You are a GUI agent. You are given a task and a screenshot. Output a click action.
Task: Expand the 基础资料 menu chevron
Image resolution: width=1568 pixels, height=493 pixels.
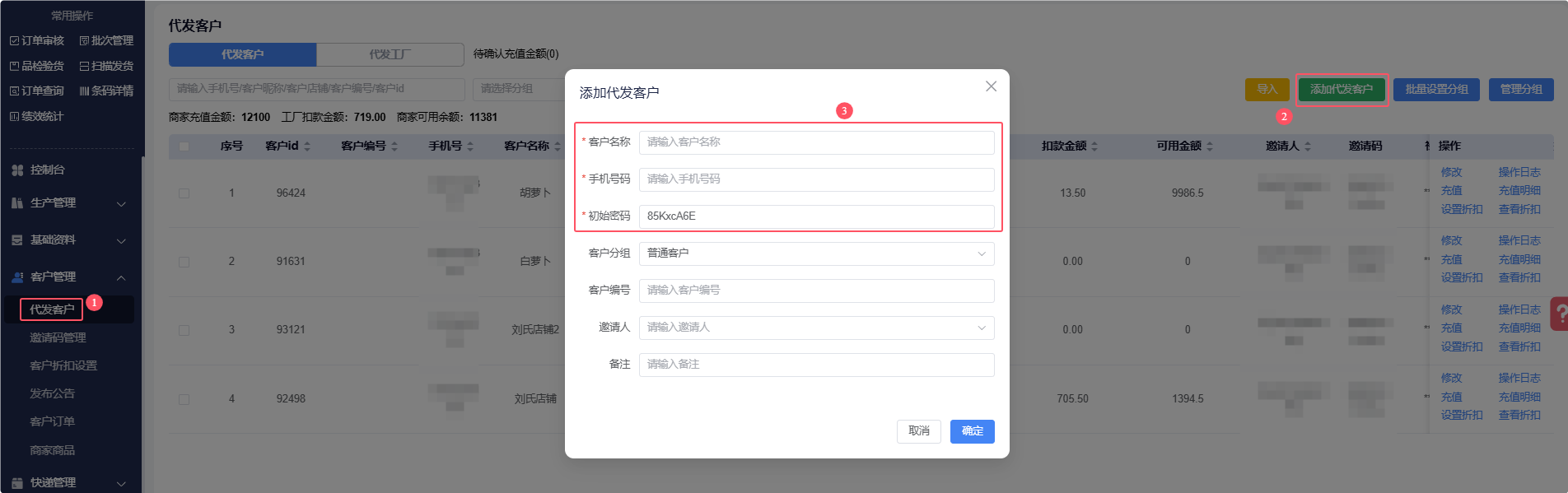[121, 240]
